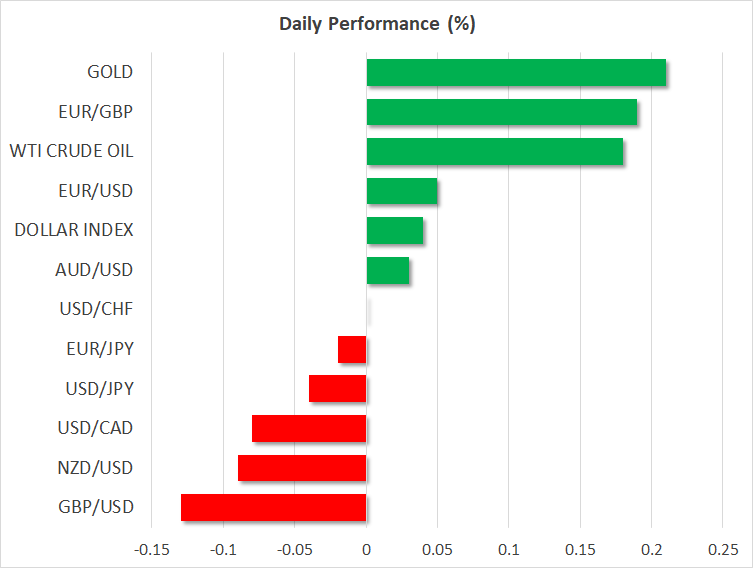The height and width of the screenshot is (568, 753).
Task: Select the red EUR/JPY bar
Action: (352, 349)
